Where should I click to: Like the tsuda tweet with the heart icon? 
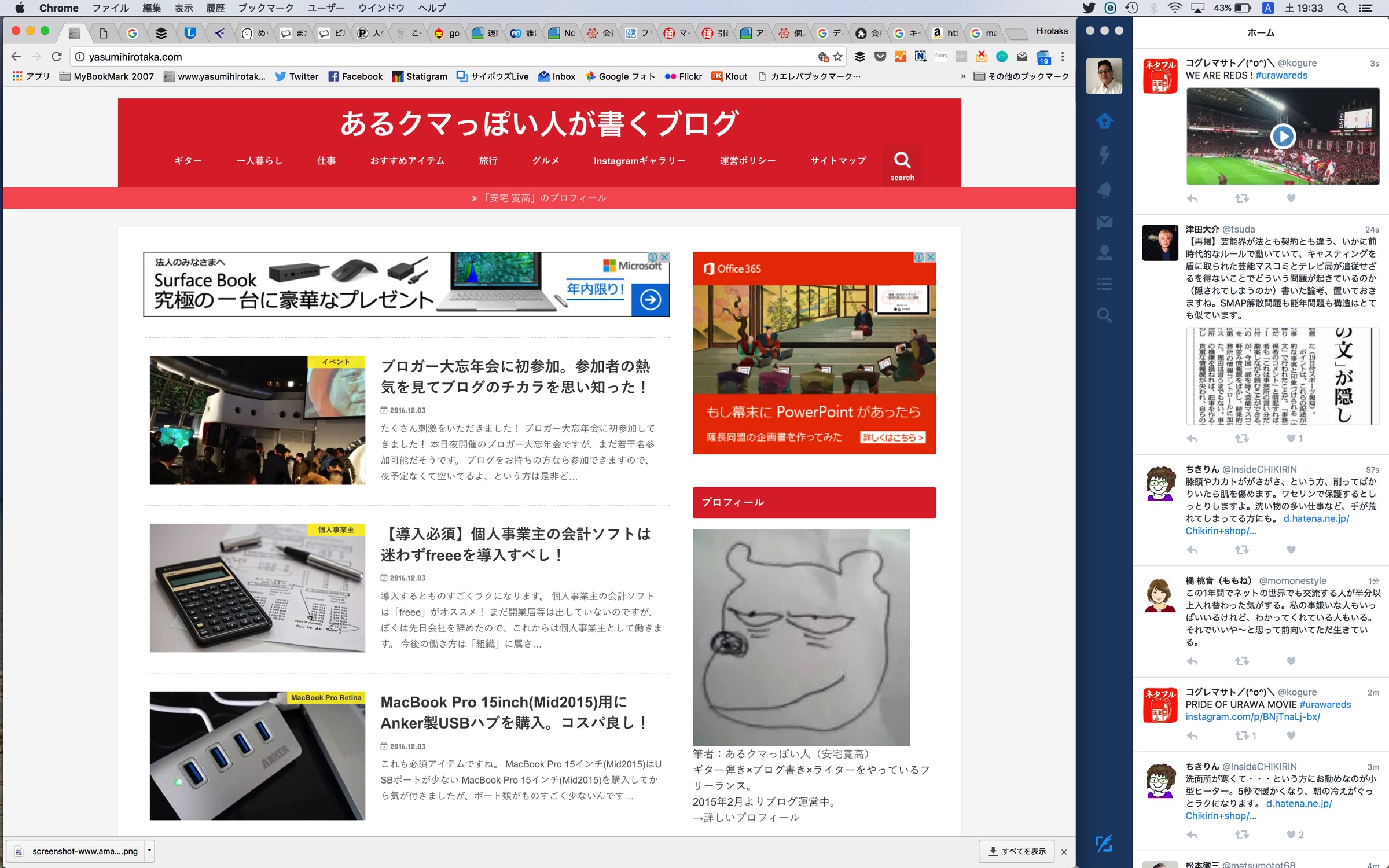(1291, 439)
